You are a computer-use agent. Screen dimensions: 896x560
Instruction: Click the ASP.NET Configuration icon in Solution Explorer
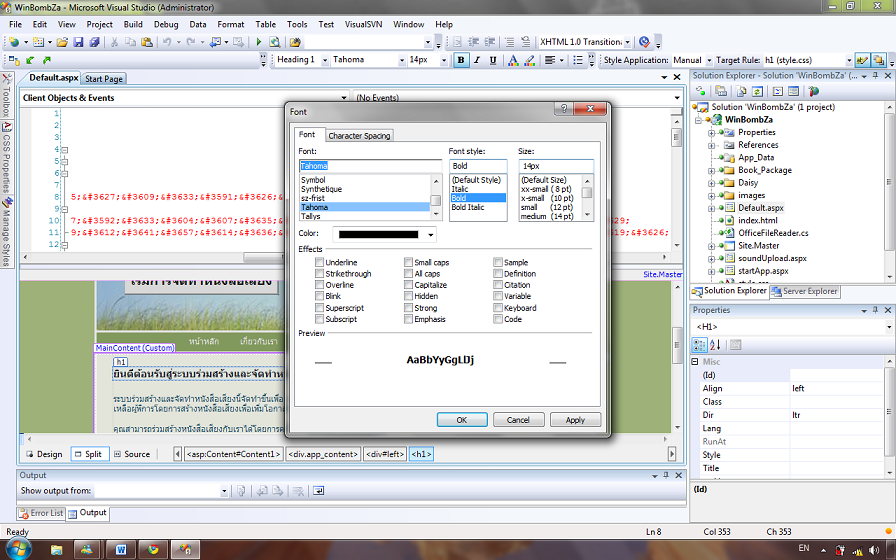point(814,91)
